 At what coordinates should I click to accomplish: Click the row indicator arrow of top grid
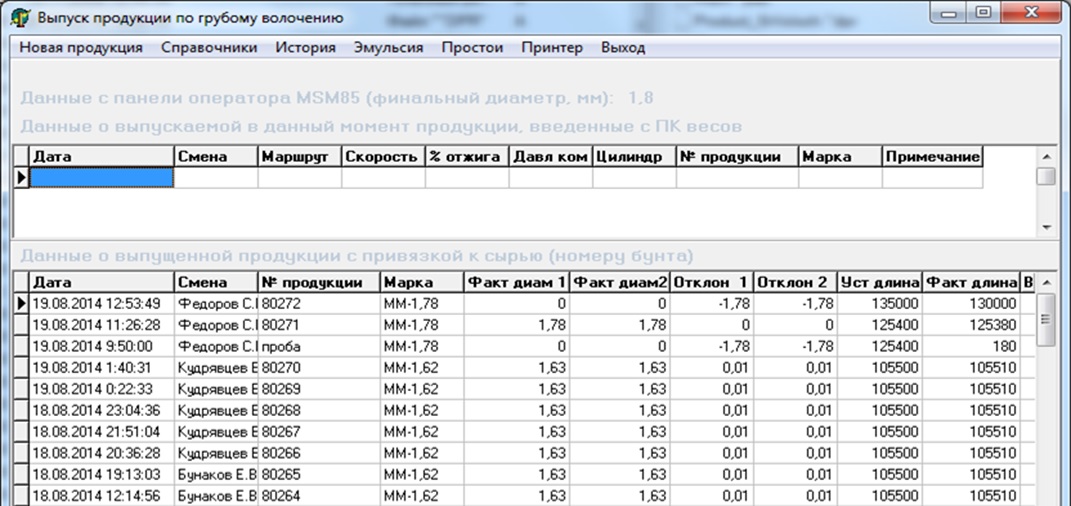click(x=22, y=178)
